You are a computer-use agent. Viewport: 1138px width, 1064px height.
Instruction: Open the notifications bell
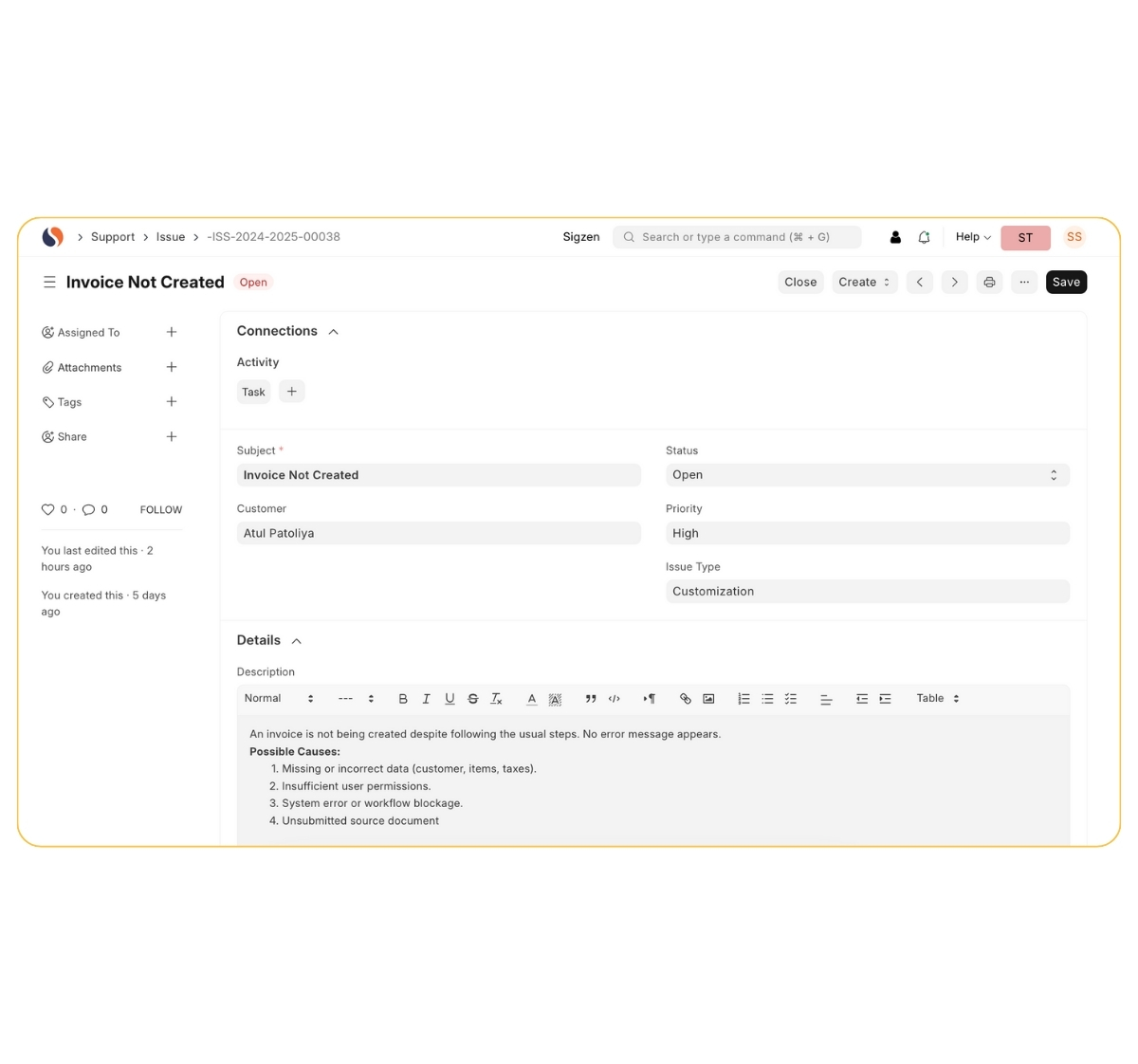click(924, 237)
